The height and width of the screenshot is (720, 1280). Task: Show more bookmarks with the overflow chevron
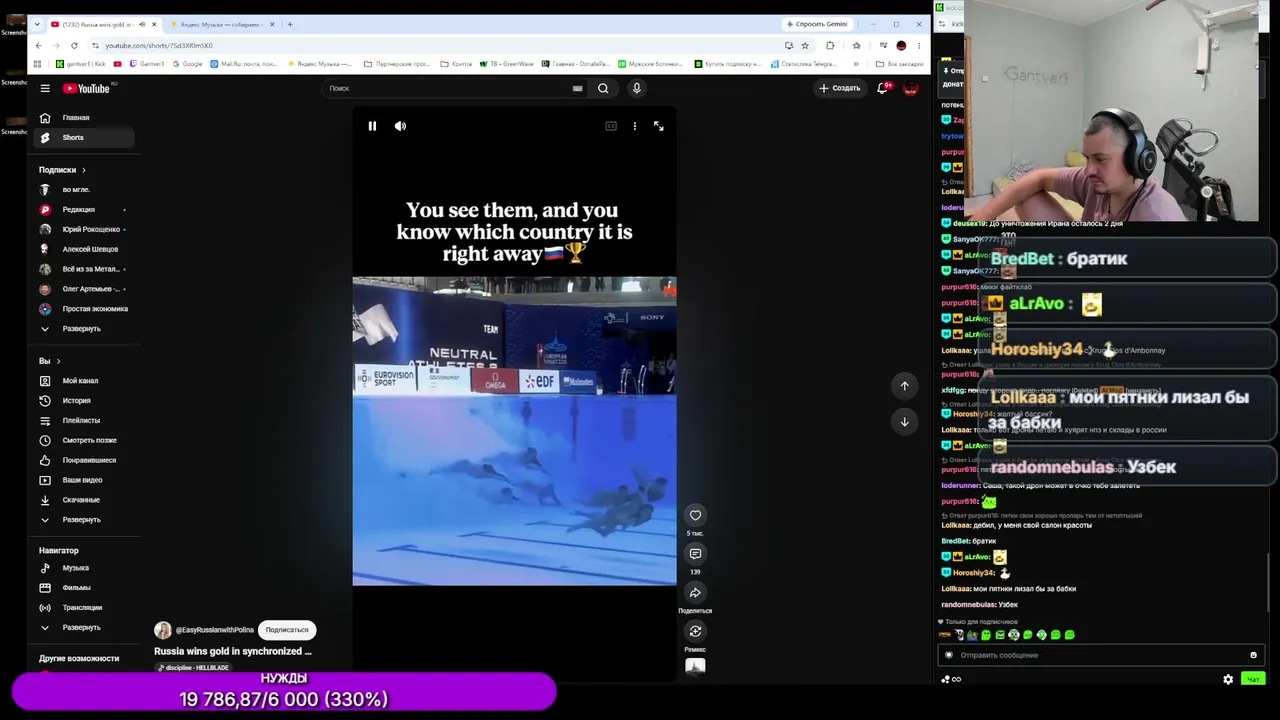point(855,64)
